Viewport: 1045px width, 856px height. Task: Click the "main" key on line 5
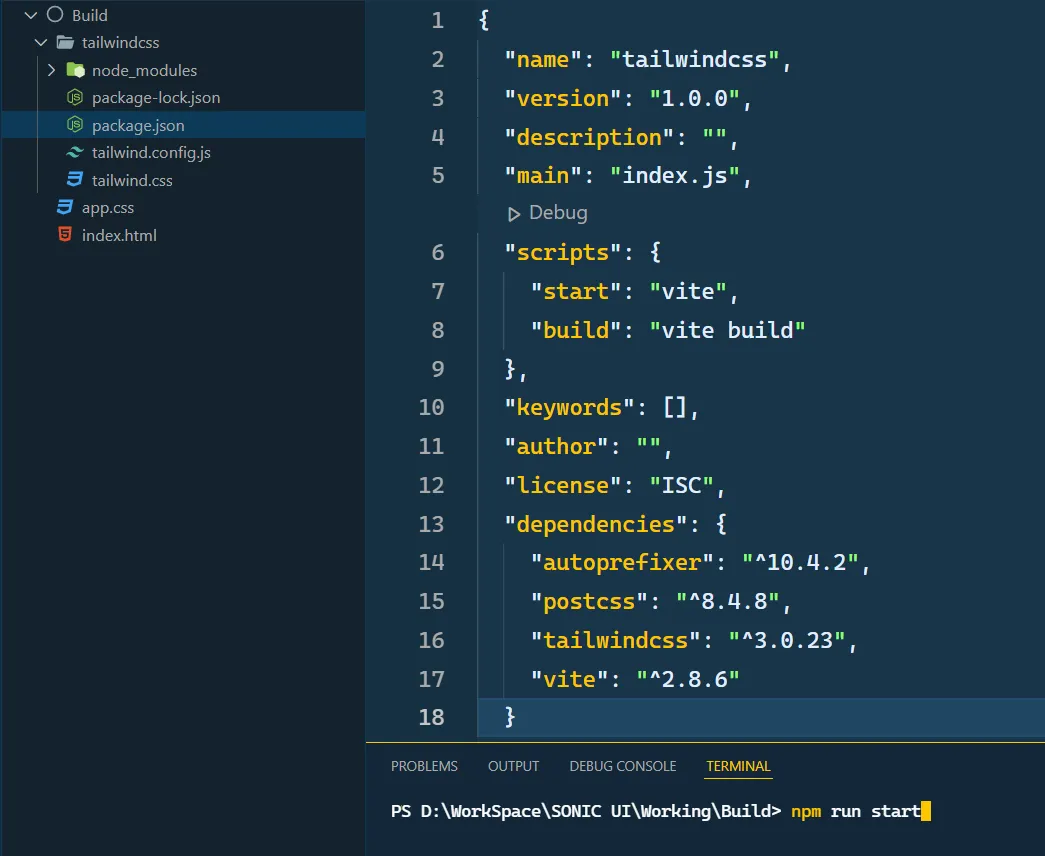point(542,175)
